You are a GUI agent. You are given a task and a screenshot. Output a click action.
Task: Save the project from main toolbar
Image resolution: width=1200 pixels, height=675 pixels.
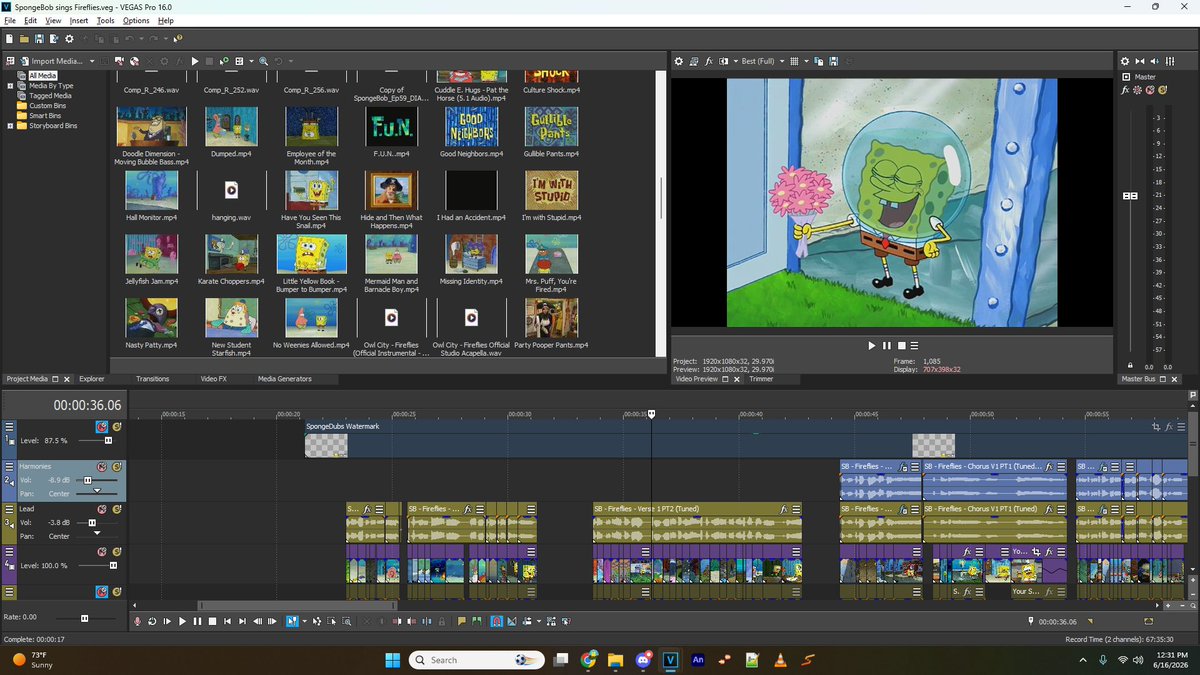click(x=39, y=39)
